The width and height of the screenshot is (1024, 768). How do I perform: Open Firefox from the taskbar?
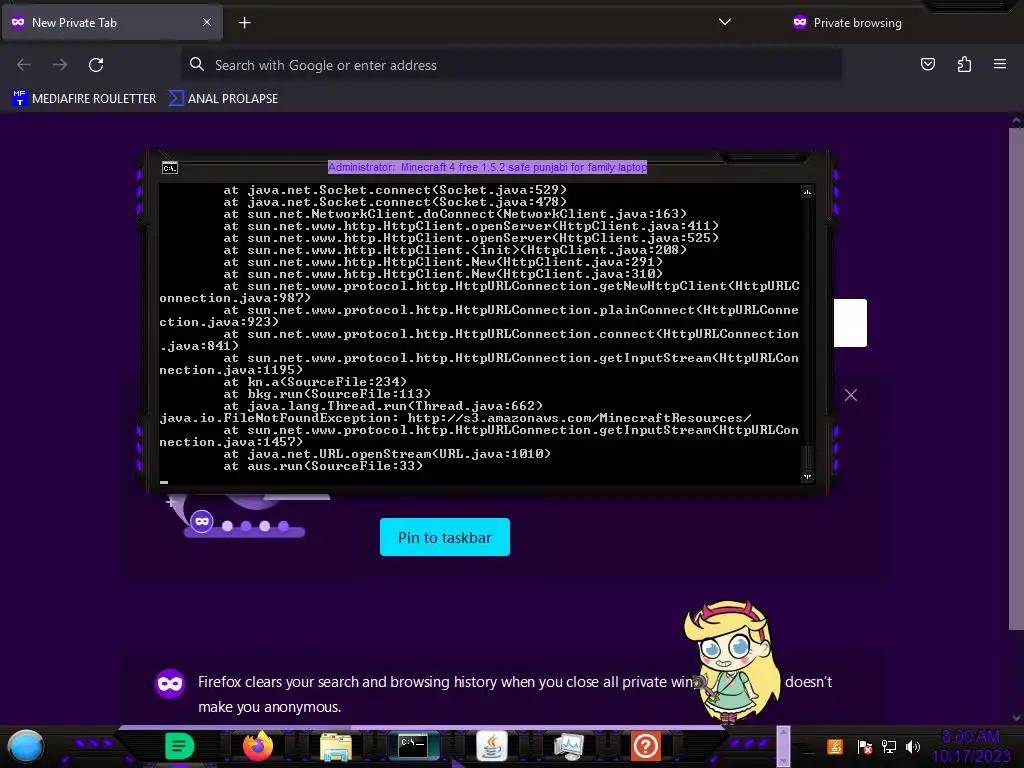tap(258, 746)
